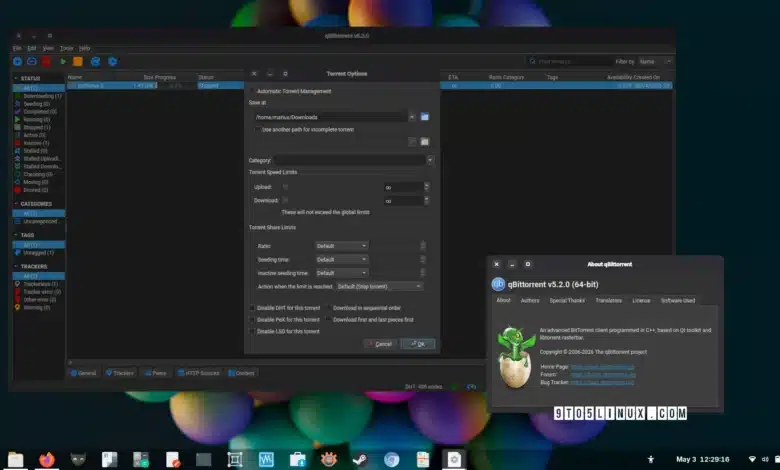Click the HTTP Sources tab at bottom
Screen dimensions: 780x470
point(199,373)
